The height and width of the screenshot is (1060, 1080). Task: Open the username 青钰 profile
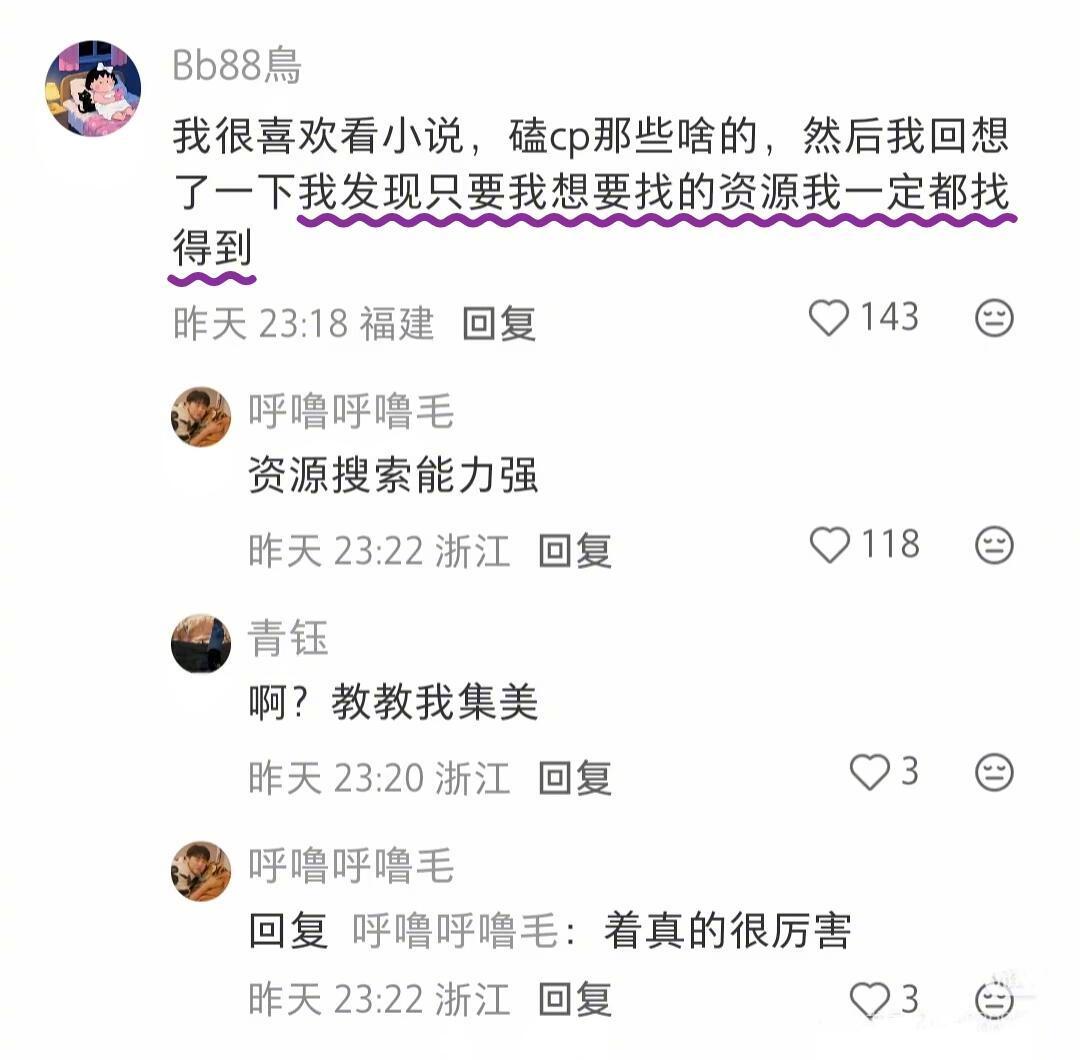tap(288, 637)
